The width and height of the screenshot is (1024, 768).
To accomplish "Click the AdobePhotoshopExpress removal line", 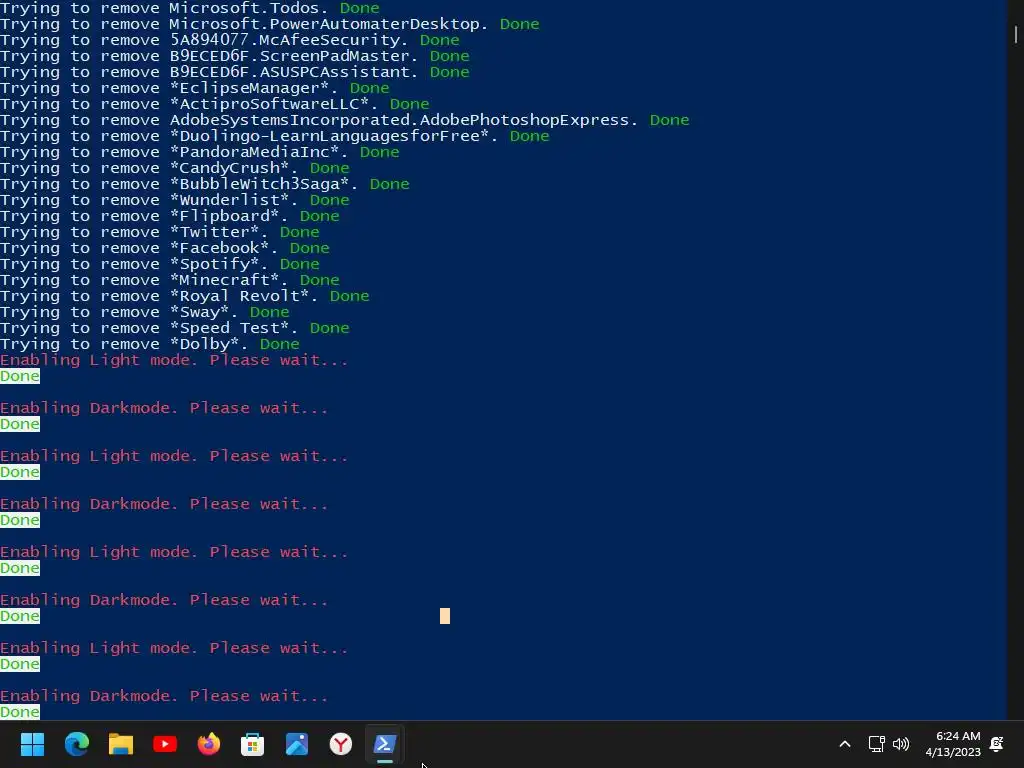I will tap(345, 120).
